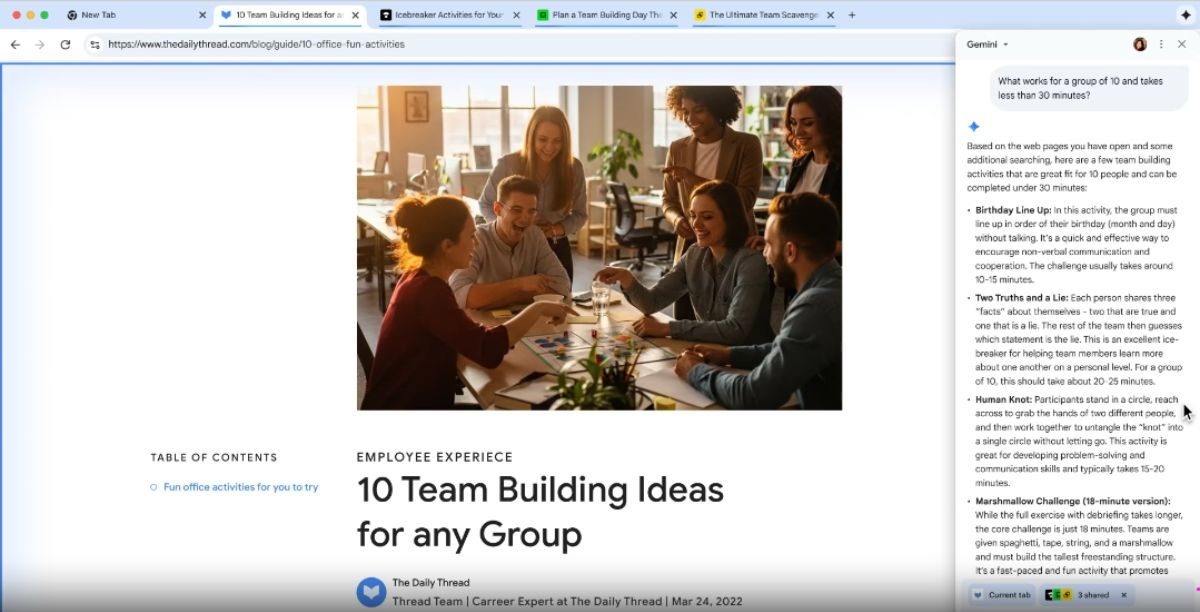Reload the current page
This screenshot has height=612, width=1200.
tap(66, 45)
